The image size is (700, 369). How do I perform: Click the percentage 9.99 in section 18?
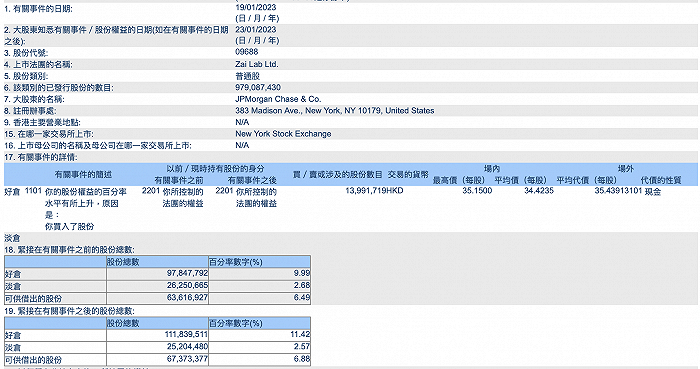(302, 273)
